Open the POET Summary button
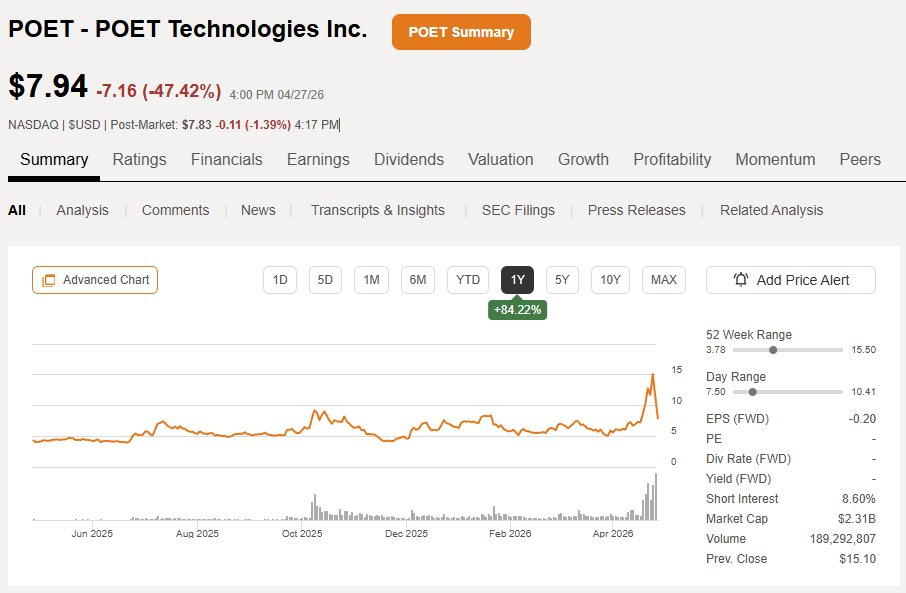The width and height of the screenshot is (906, 593). (x=461, y=32)
